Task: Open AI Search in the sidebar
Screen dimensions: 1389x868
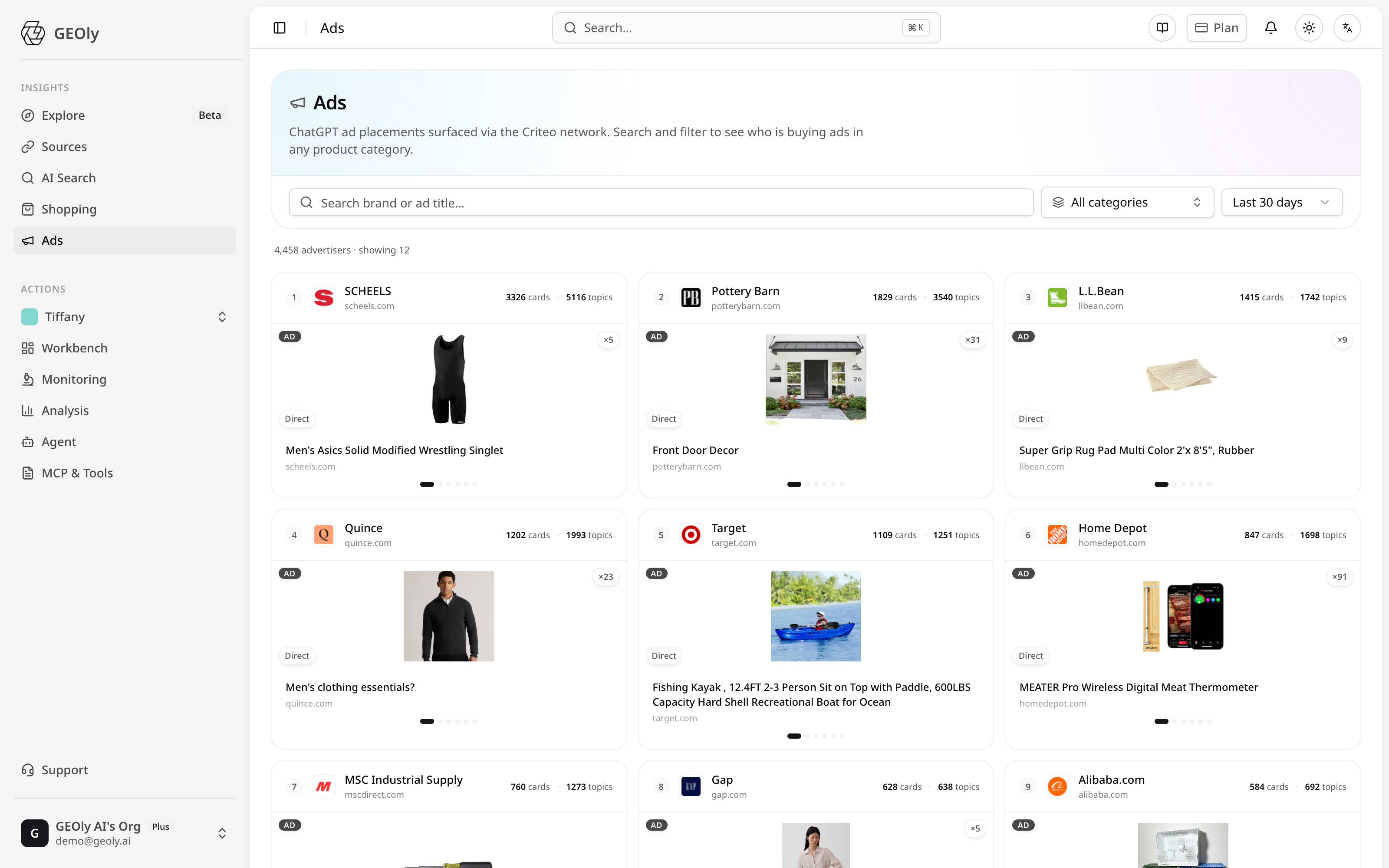Action: pyautogui.click(x=125, y=178)
